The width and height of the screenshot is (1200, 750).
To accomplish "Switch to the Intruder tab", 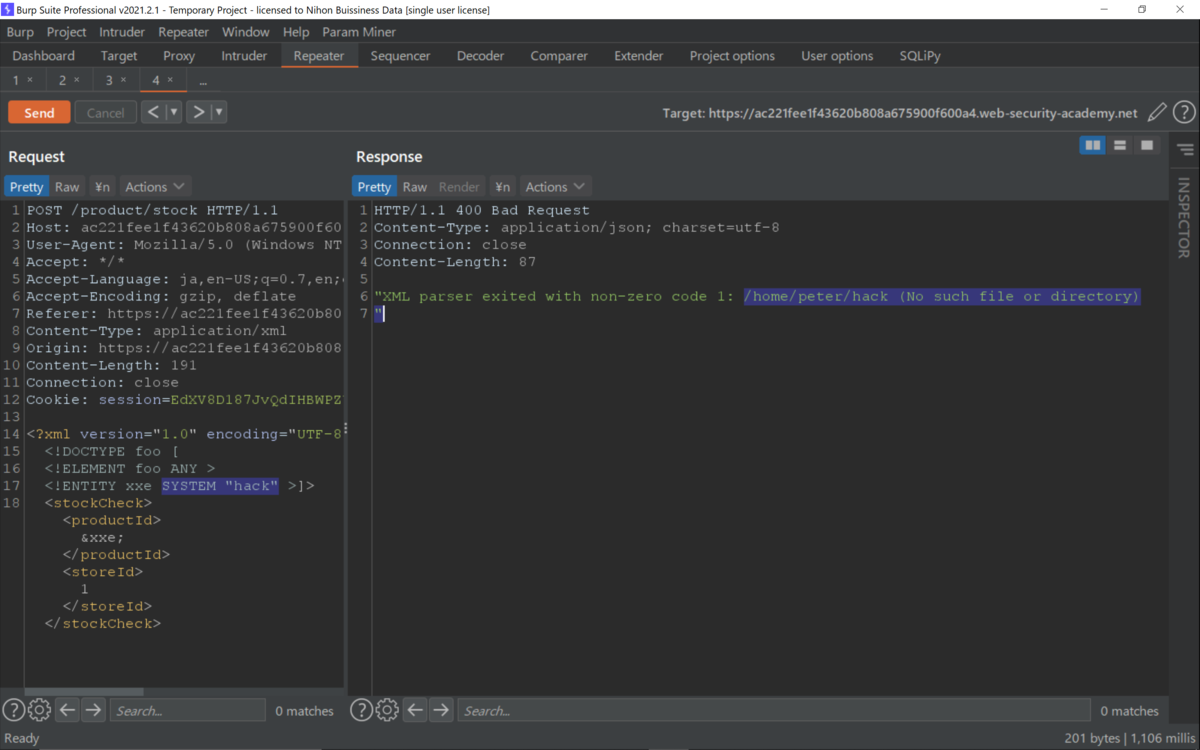I will 244,56.
